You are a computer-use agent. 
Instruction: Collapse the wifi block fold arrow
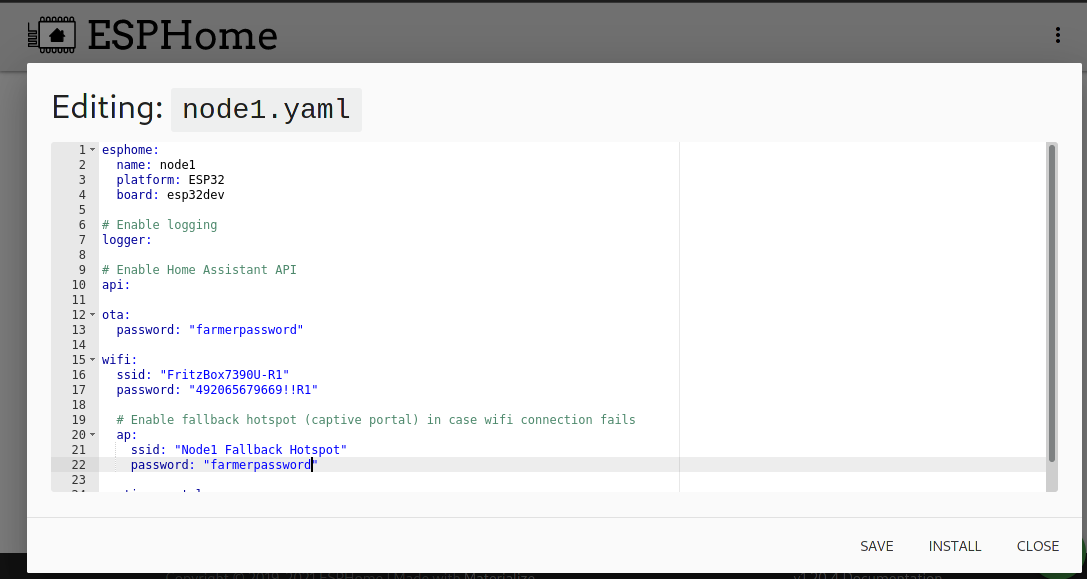click(92, 360)
